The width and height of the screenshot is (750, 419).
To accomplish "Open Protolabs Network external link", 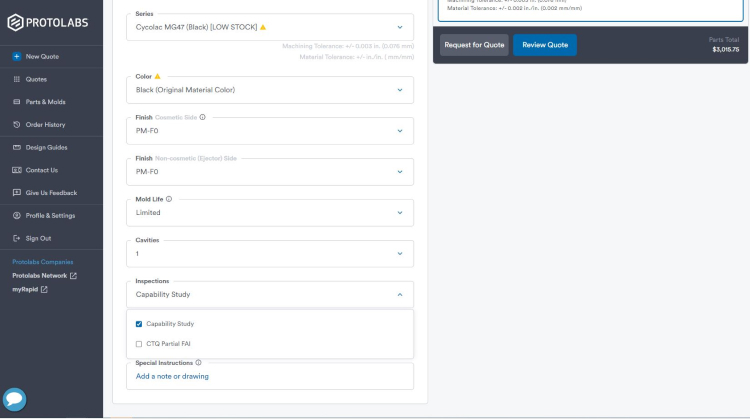I will (73, 275).
